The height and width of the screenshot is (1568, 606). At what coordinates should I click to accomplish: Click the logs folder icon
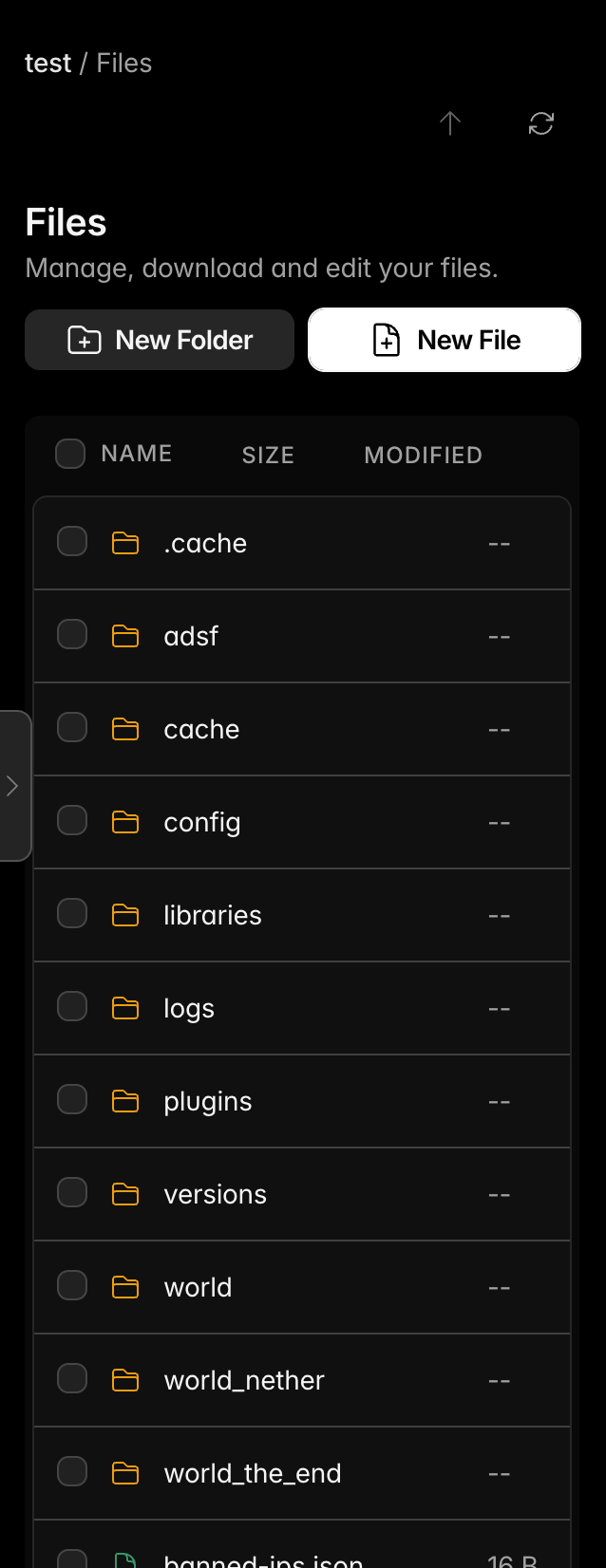click(125, 1008)
